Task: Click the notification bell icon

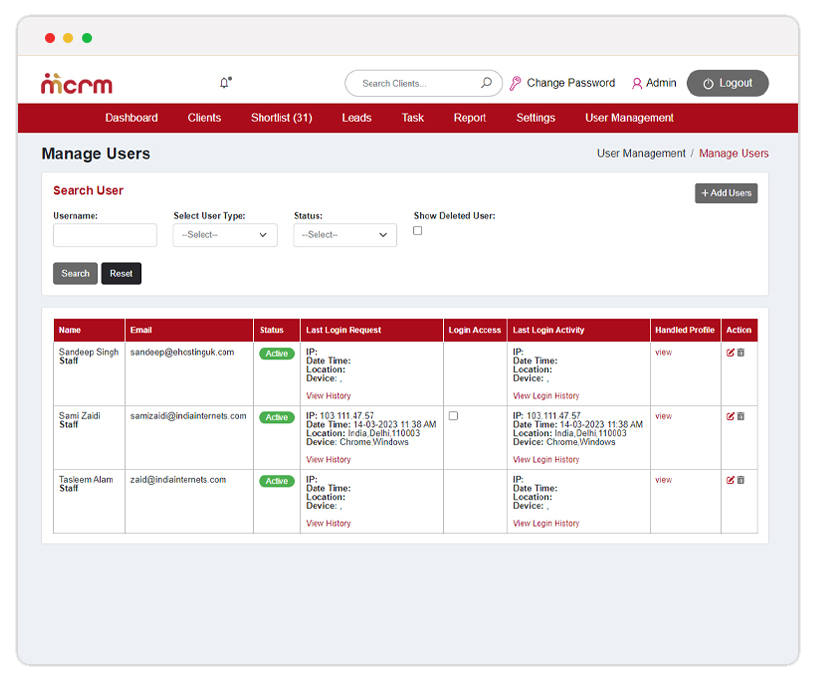Action: point(224,83)
